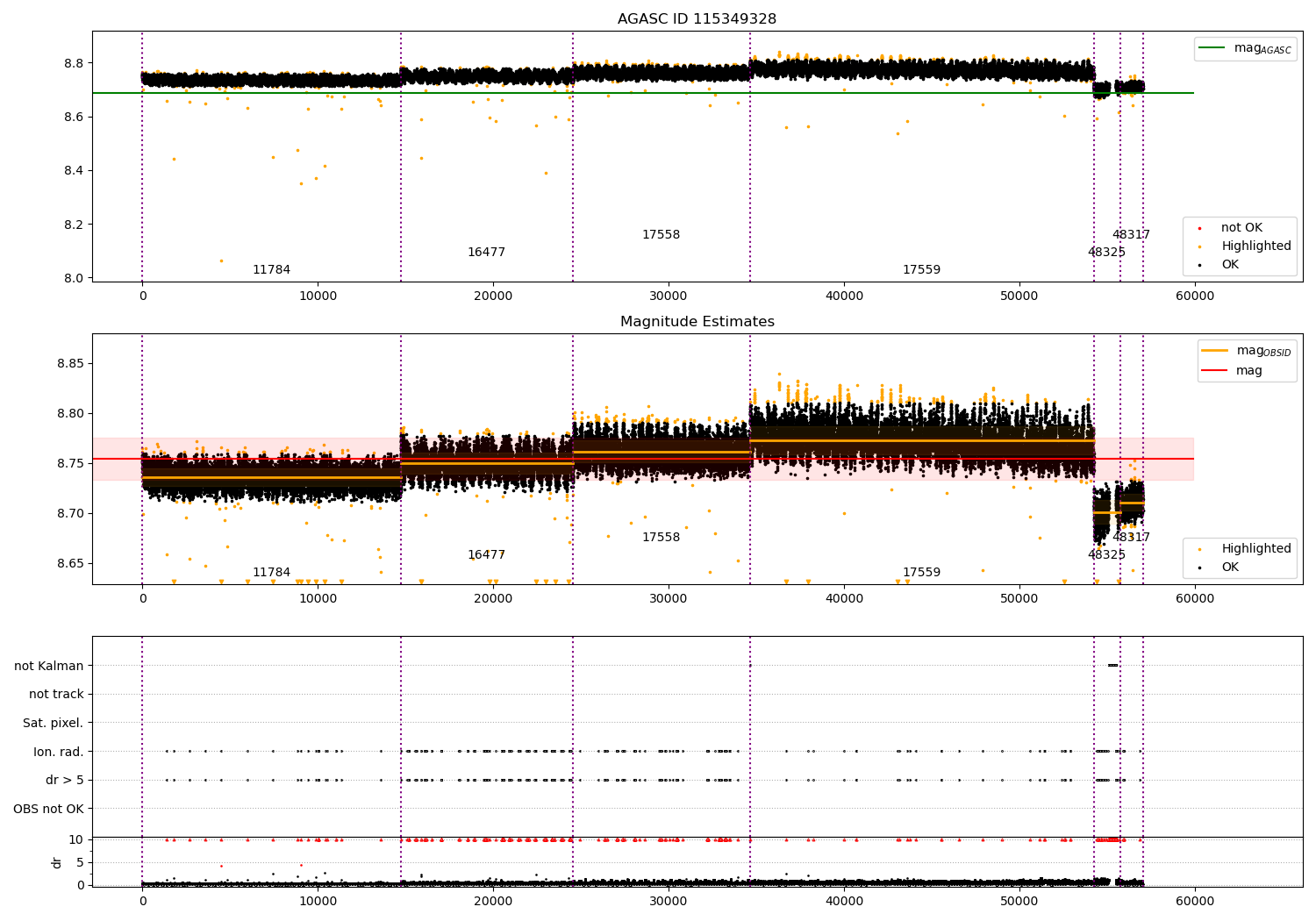
Task: Click the Highlighted legend entry in middle plot
Action: (1246, 549)
